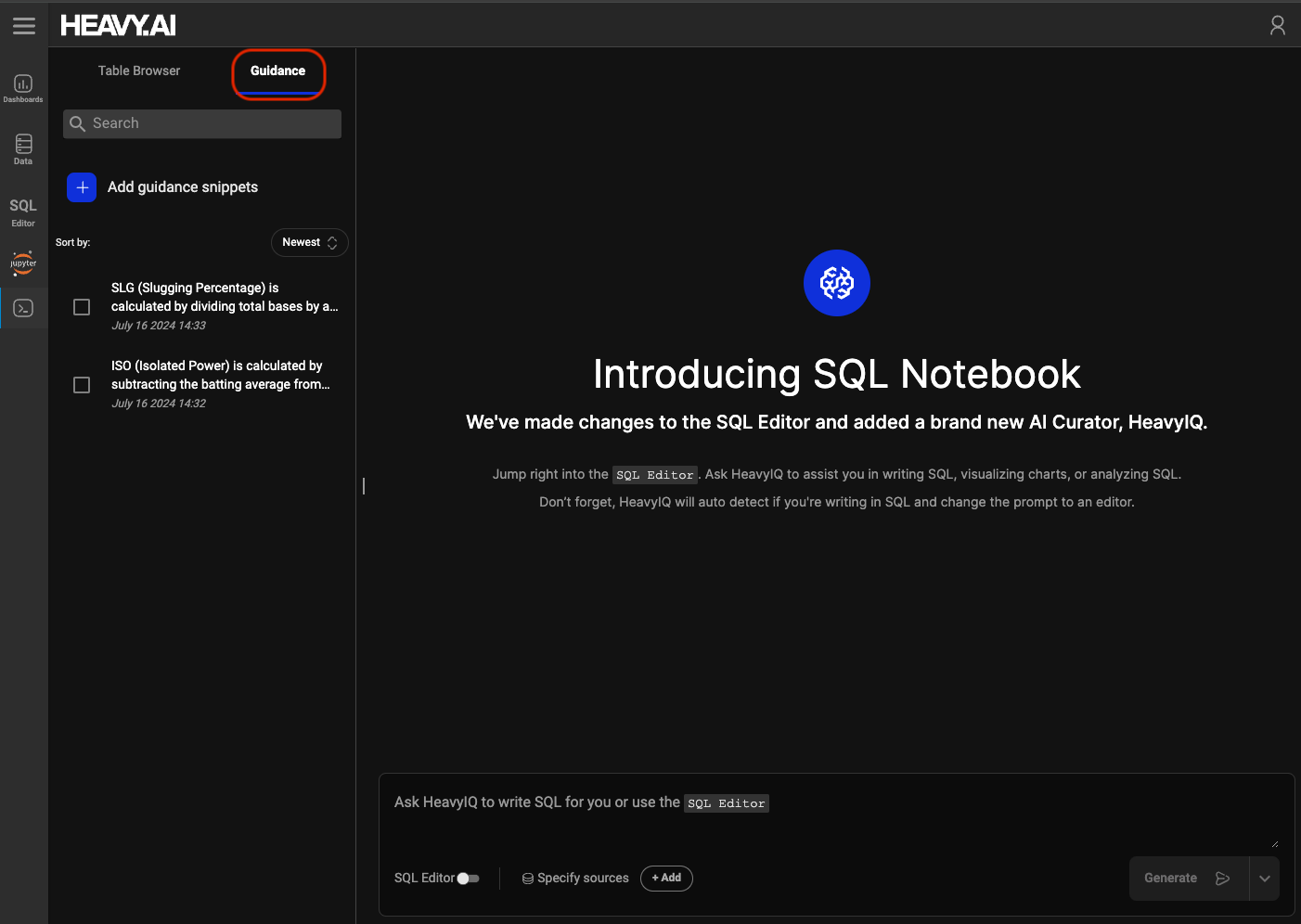Screen dimensions: 1301x924
Task: Select the Guidance tab
Action: (277, 71)
